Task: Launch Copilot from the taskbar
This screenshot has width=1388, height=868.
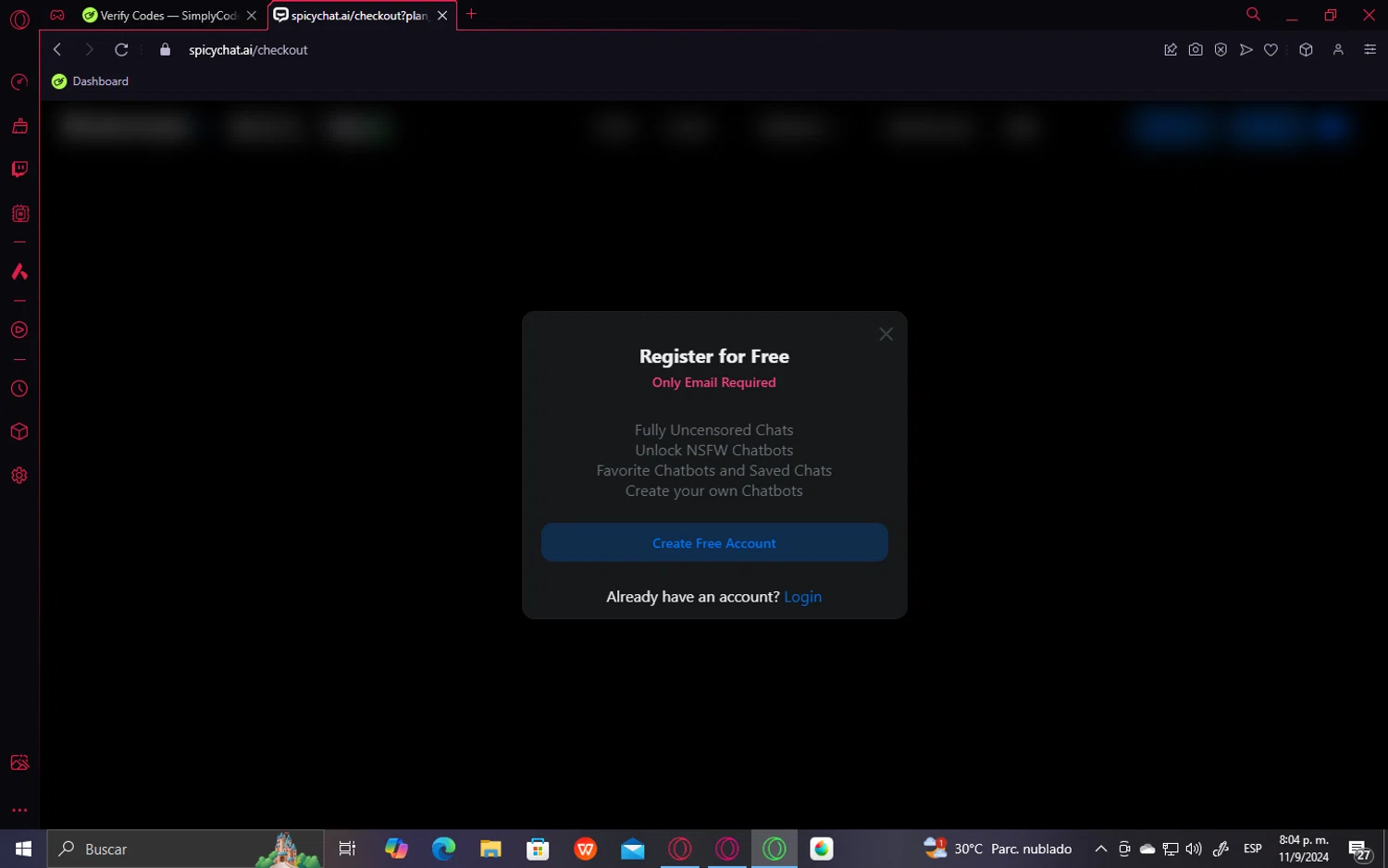Action: [x=396, y=849]
